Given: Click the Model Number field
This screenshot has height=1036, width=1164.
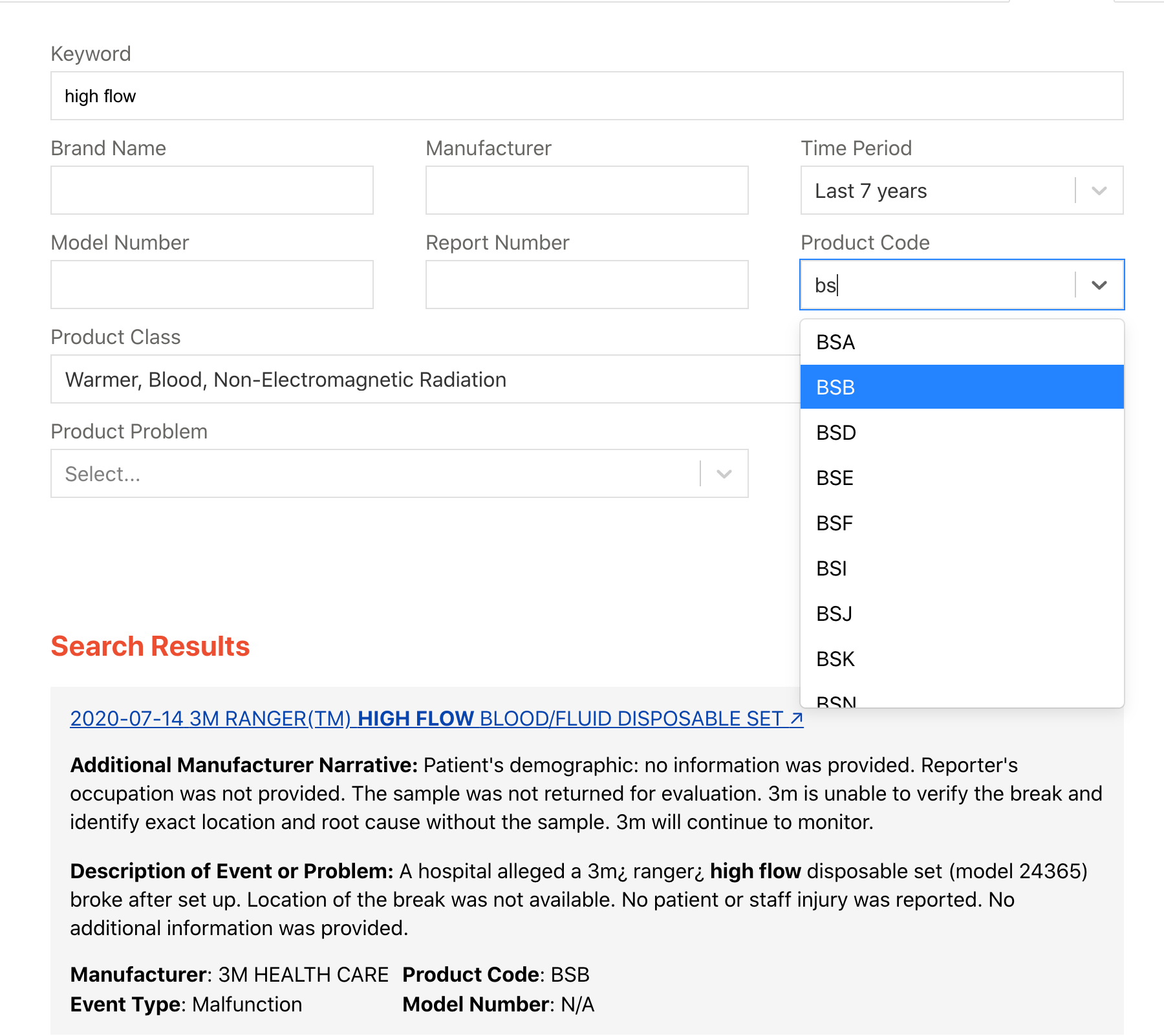Looking at the screenshot, I should click(x=211, y=285).
